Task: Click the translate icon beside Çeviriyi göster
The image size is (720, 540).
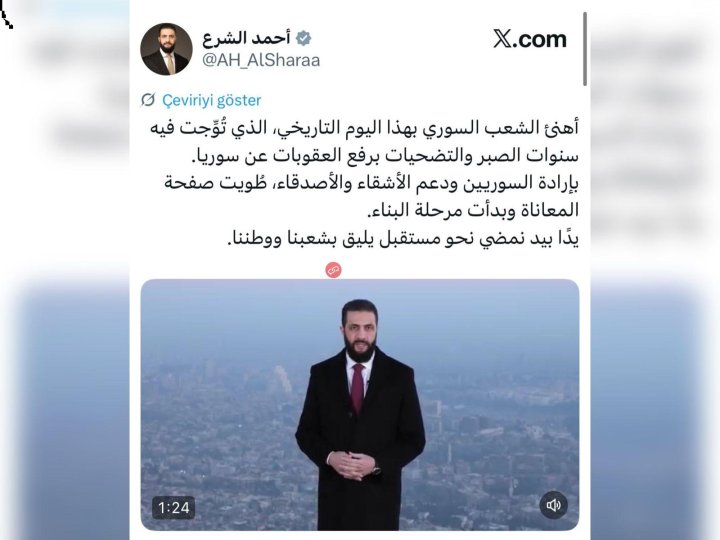Action: coord(148,100)
